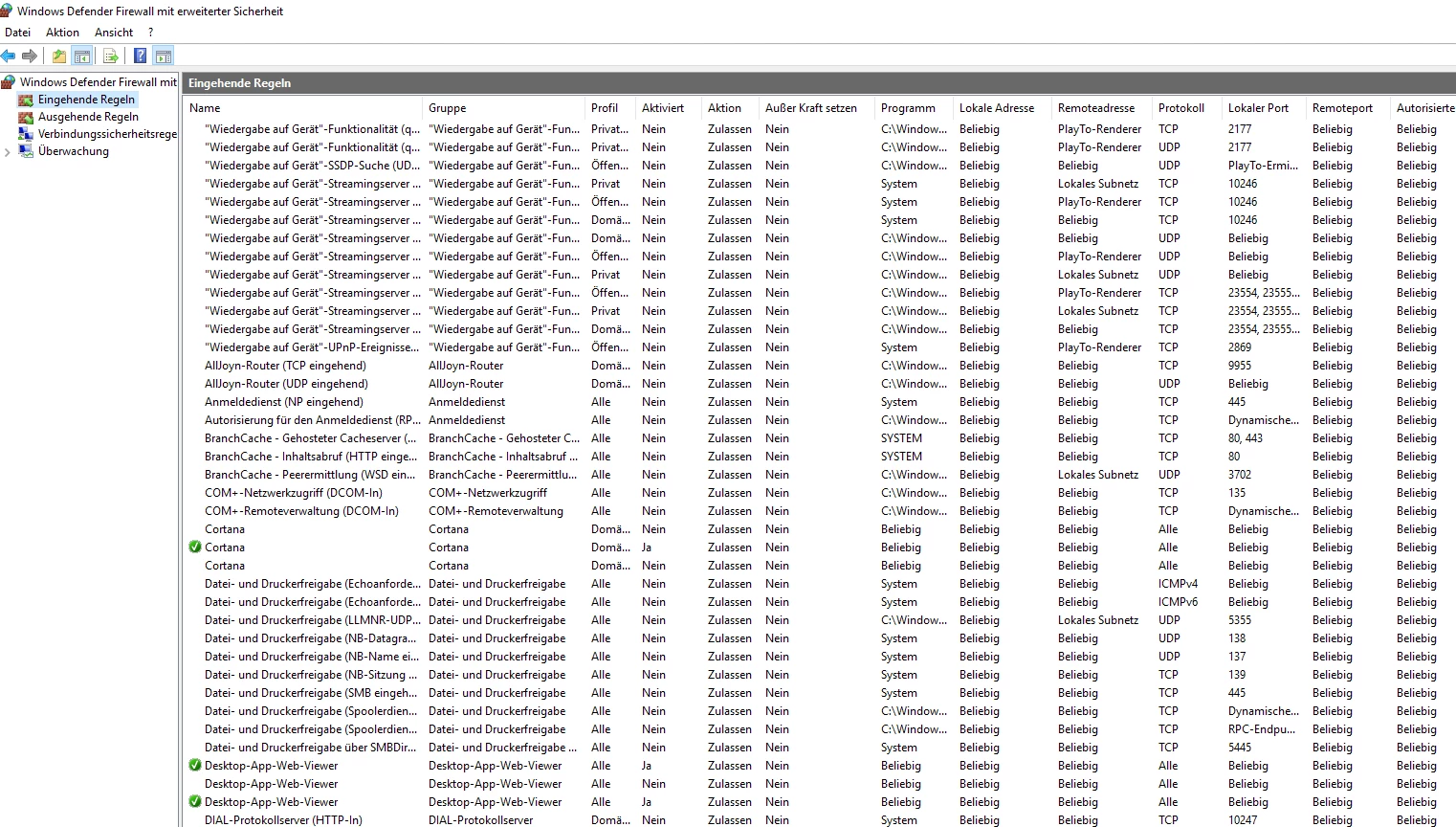The image size is (1456, 827).
Task: Select the Anmeldedienst (NP eingehend) rule
Action: (x=283, y=402)
